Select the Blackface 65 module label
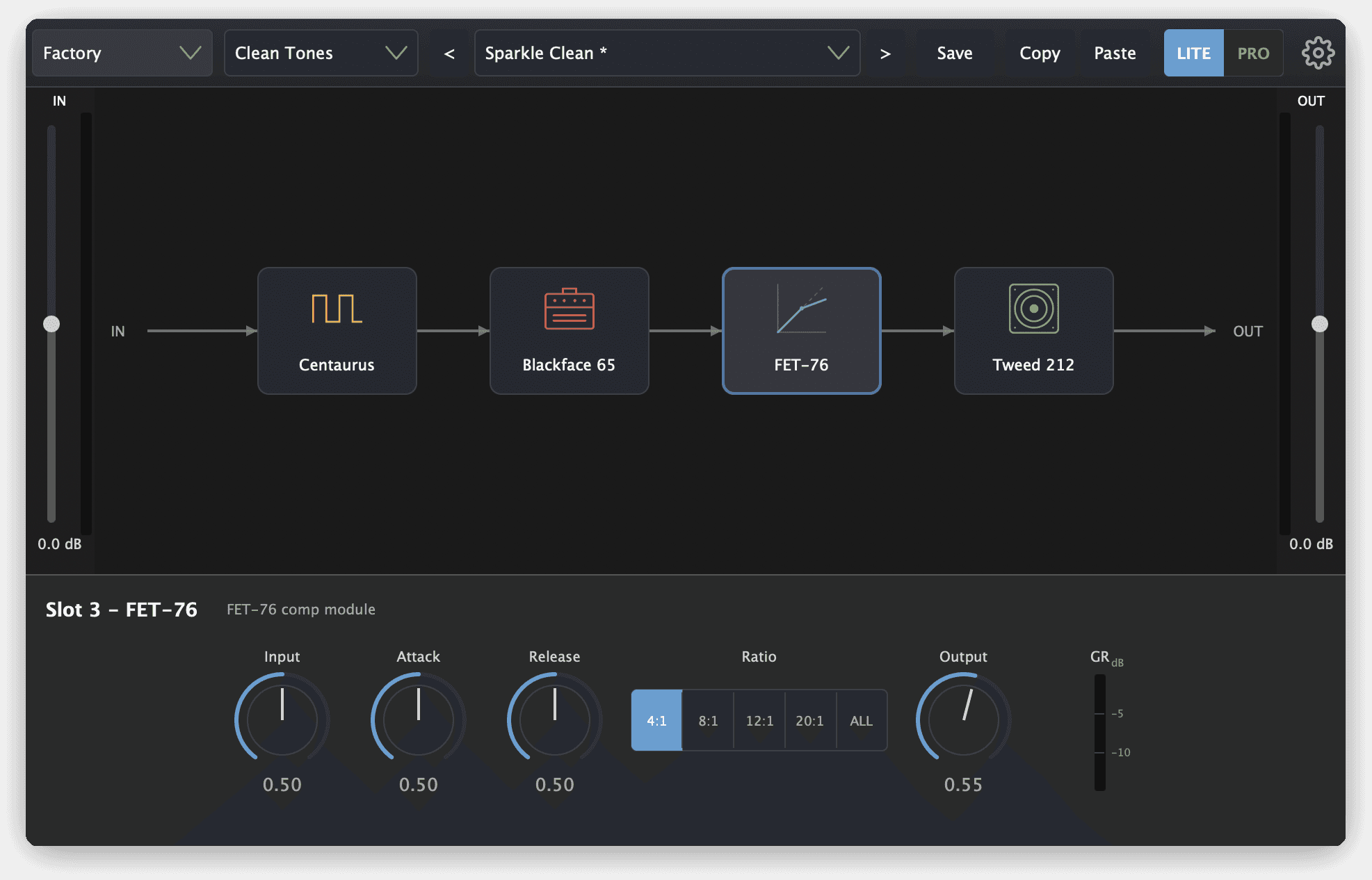The height and width of the screenshot is (880, 1372). pyautogui.click(x=569, y=365)
